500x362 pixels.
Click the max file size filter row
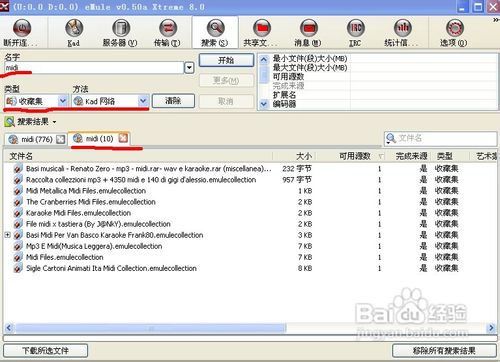click(x=383, y=68)
